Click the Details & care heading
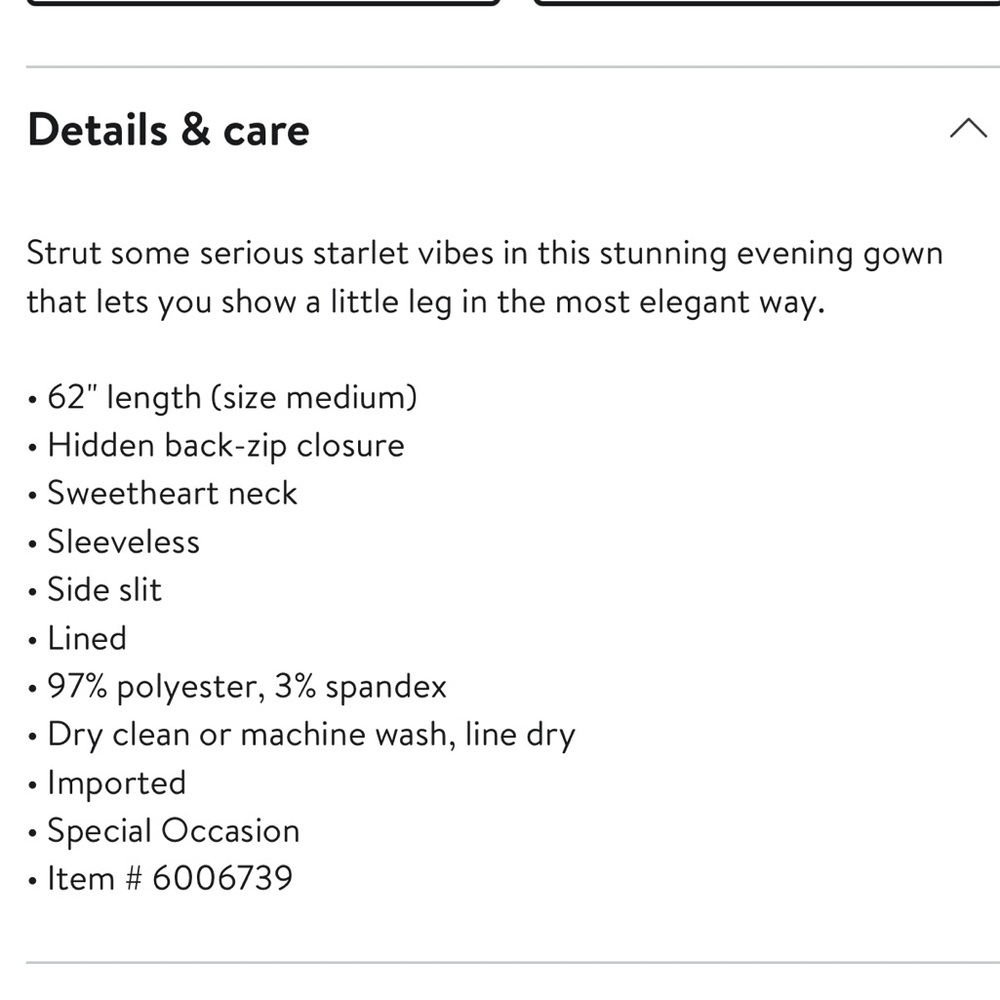 click(x=168, y=129)
